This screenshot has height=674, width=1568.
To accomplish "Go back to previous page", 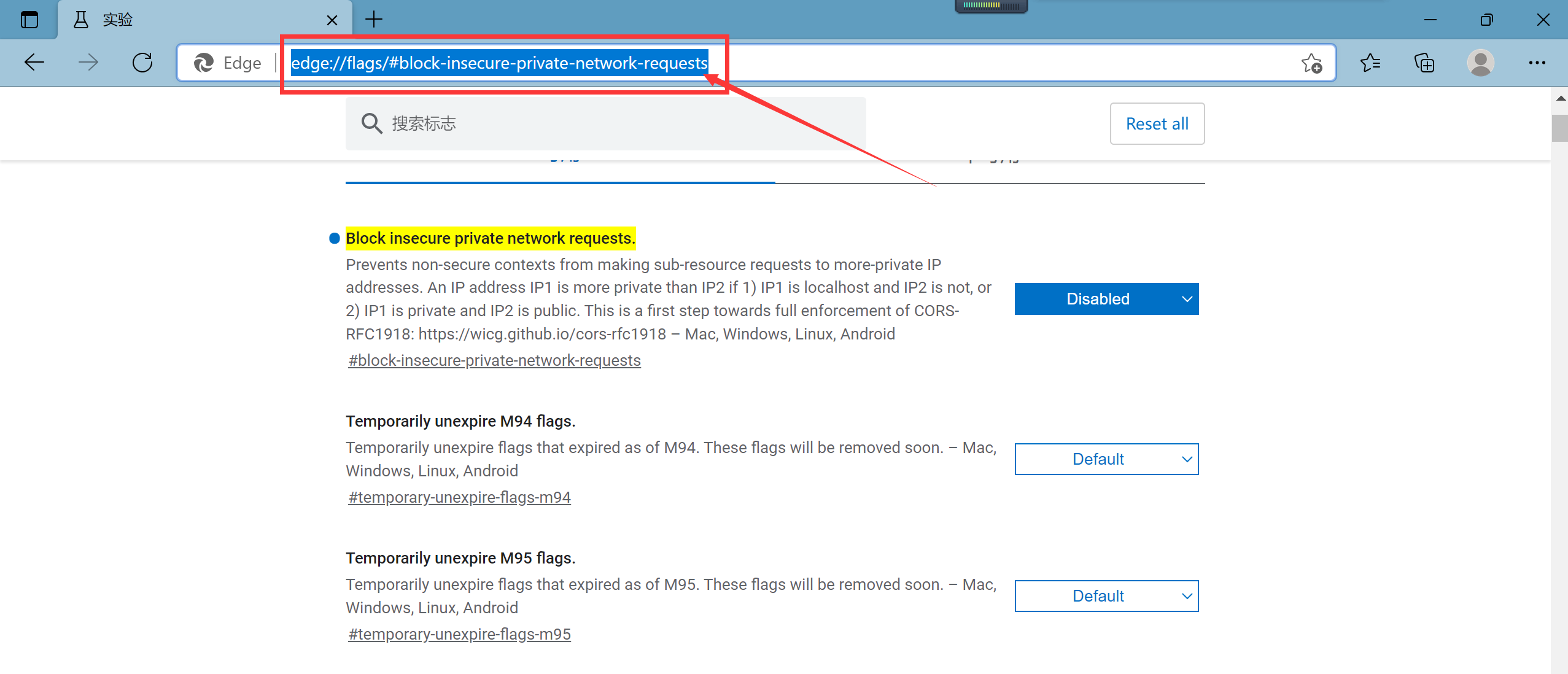I will [x=34, y=63].
